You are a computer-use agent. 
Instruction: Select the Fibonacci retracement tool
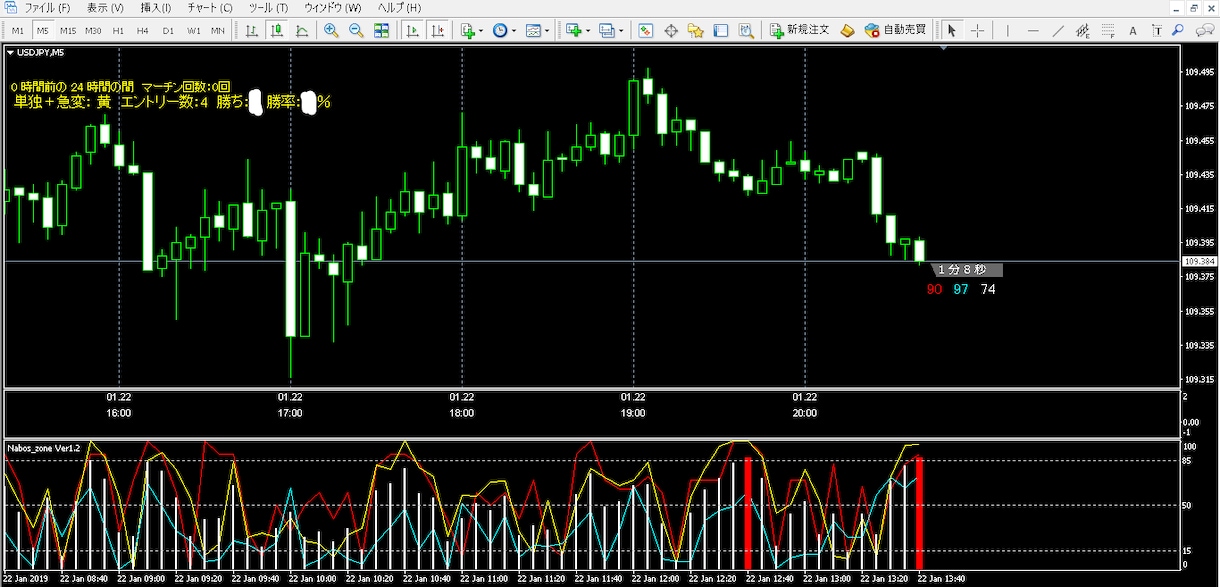[1108, 30]
